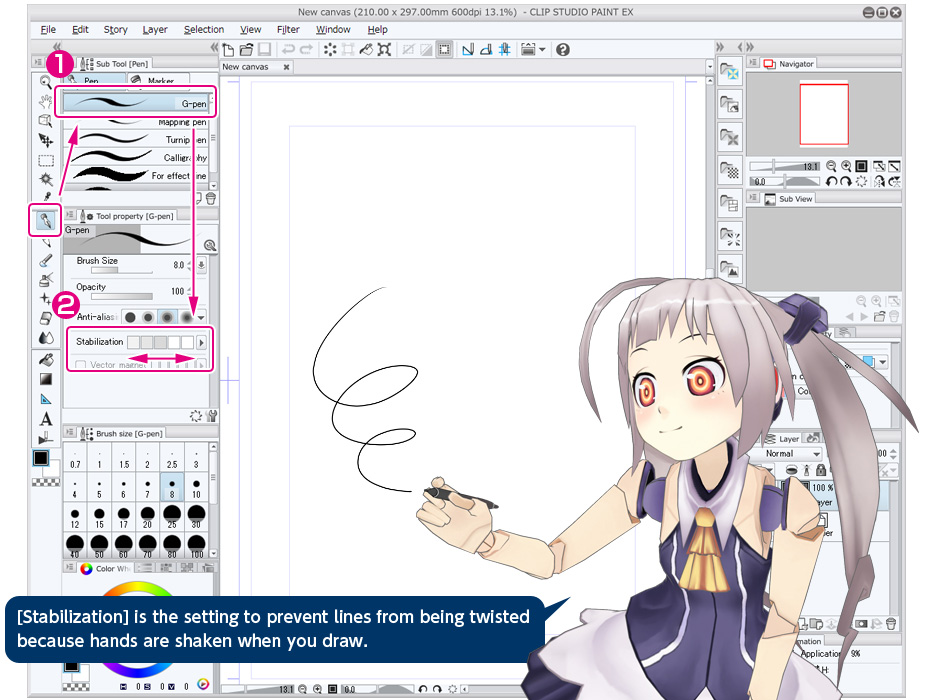The height and width of the screenshot is (700, 932).
Task: Select the strongest Anti-aliasing option
Action: [187, 317]
